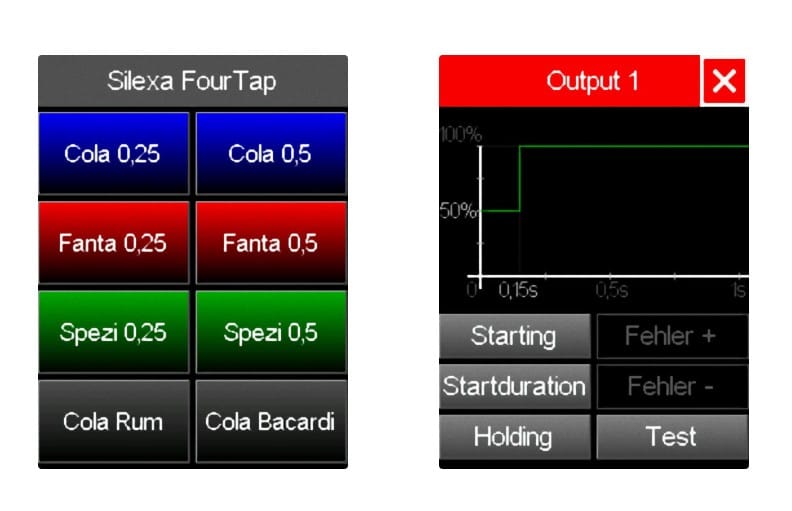This screenshot has width=792, height=511.
Task: Select the Cola 0,25 drink button
Action: (x=114, y=153)
